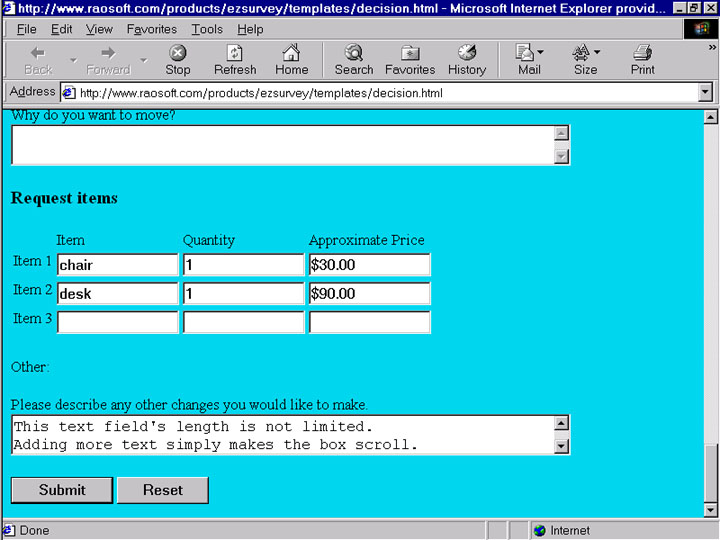
Task: Stop page loading with Stop icon
Action: tap(178, 53)
